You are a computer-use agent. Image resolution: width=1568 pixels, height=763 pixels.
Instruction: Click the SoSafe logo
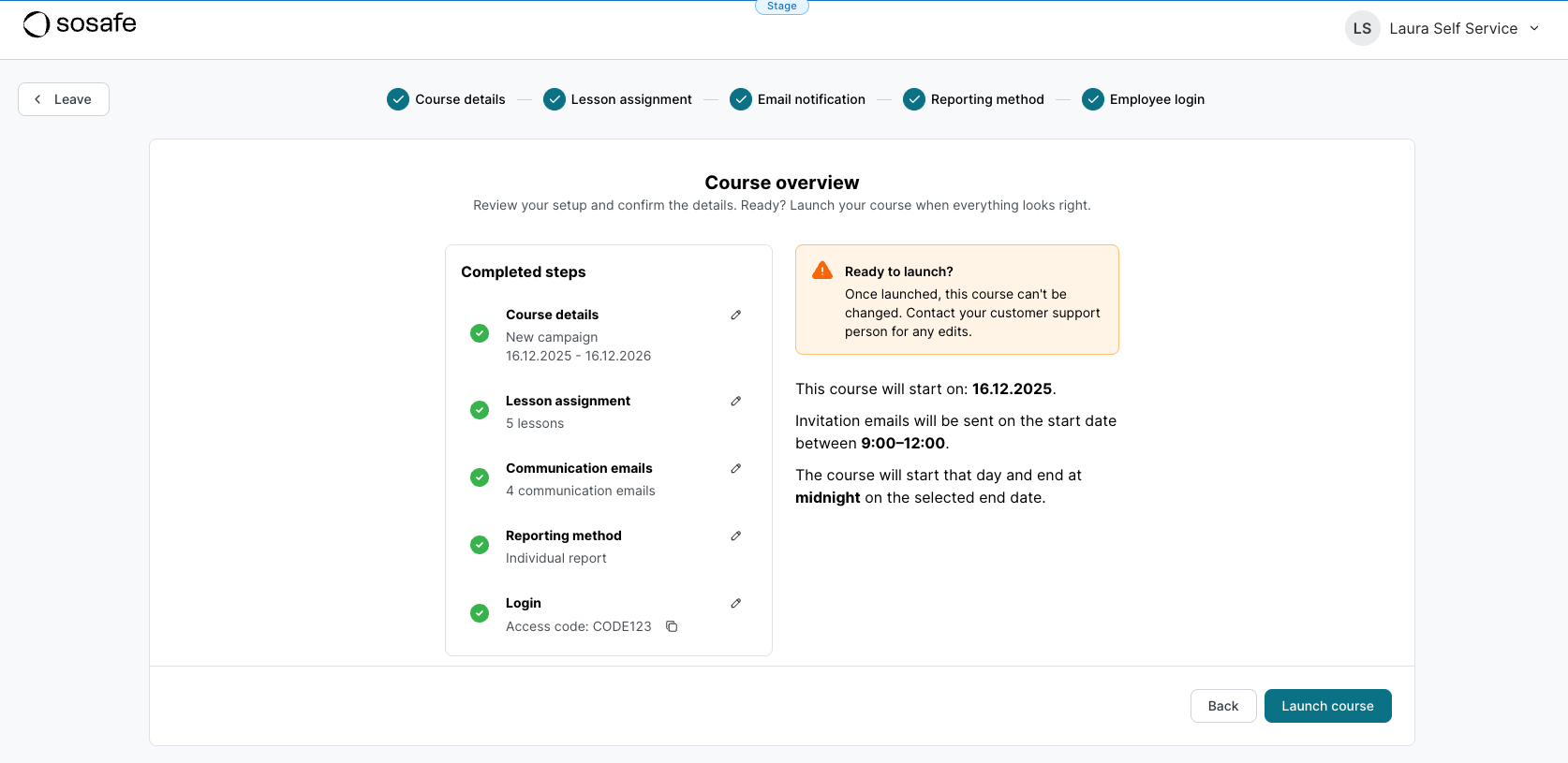80,24
